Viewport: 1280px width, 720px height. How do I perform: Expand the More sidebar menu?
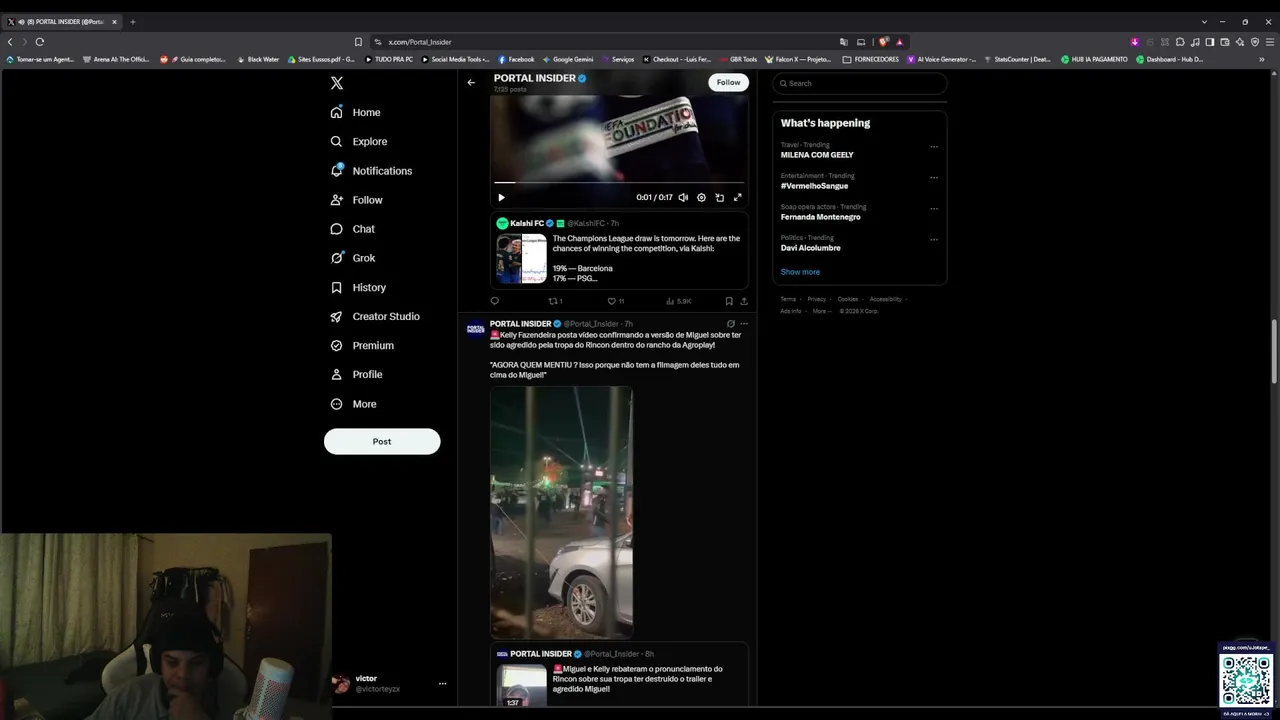pyautogui.click(x=354, y=404)
